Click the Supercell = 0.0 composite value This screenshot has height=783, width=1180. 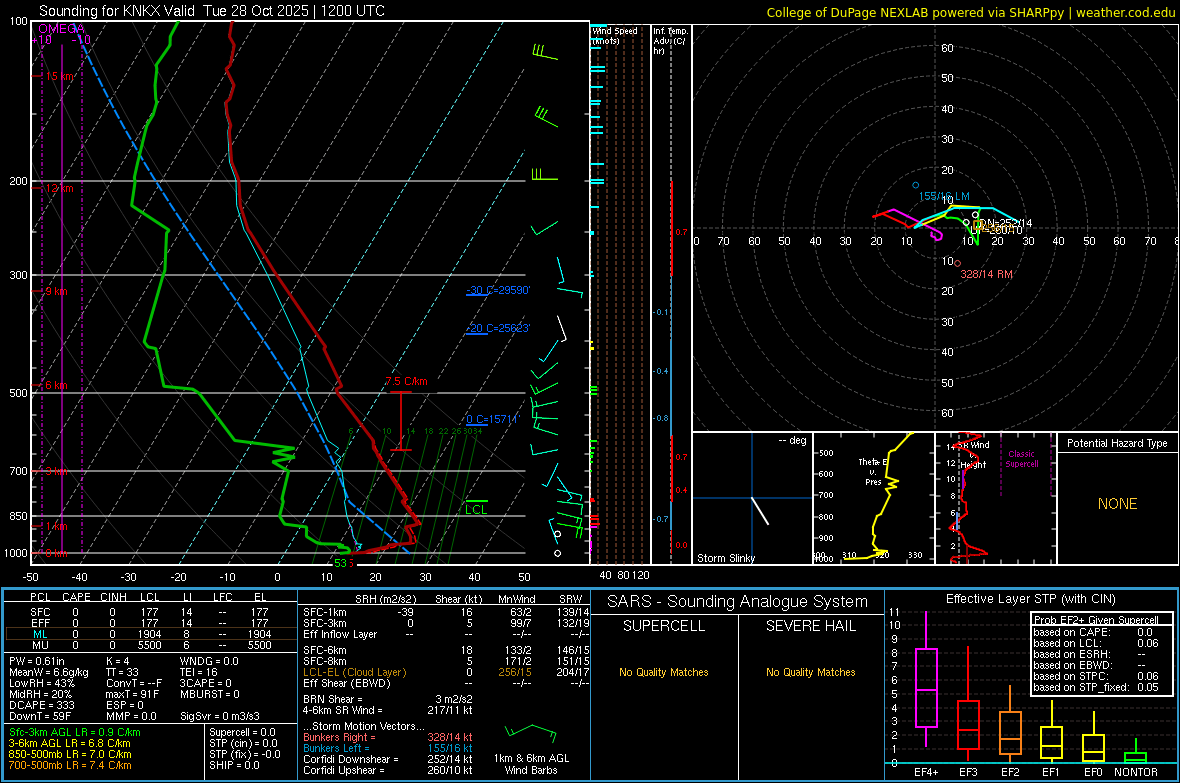pyautogui.click(x=242, y=733)
